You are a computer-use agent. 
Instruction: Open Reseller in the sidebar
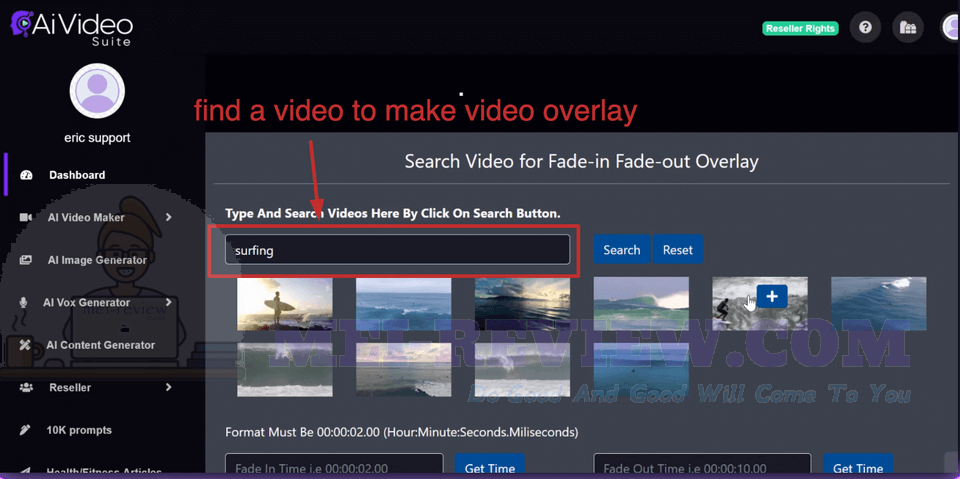(70, 388)
